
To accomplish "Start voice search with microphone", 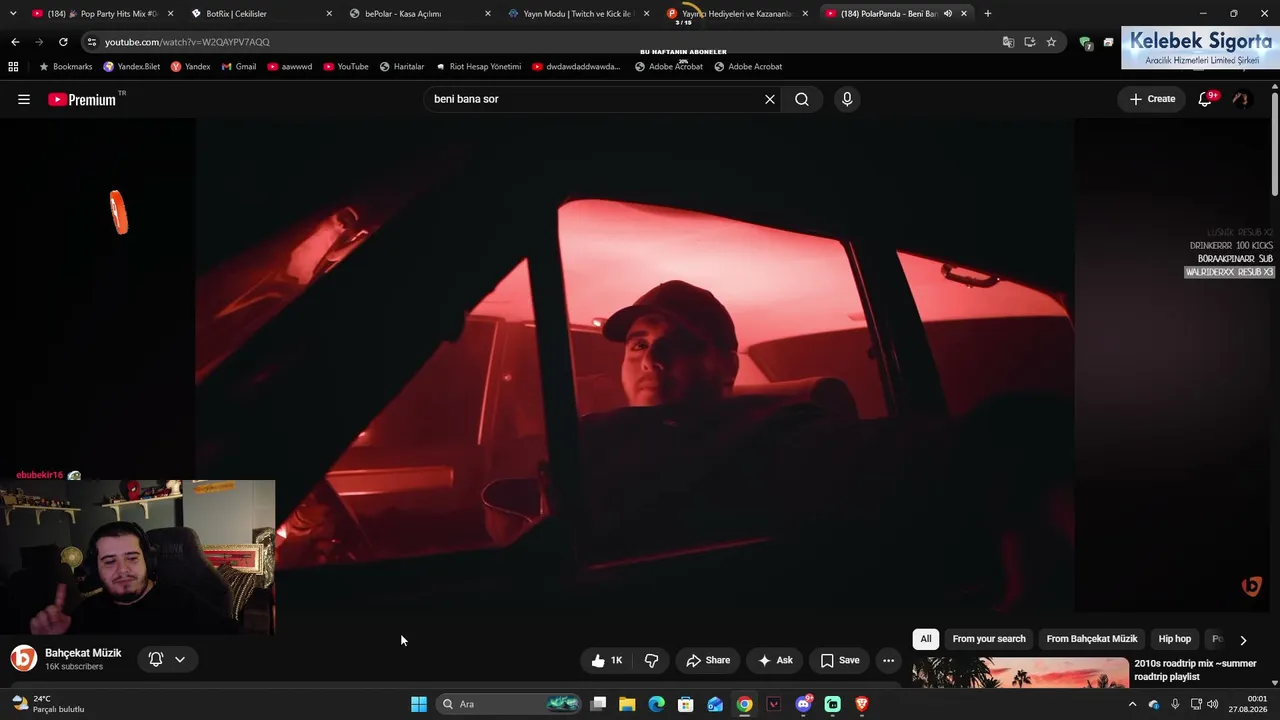I will click(x=847, y=99).
